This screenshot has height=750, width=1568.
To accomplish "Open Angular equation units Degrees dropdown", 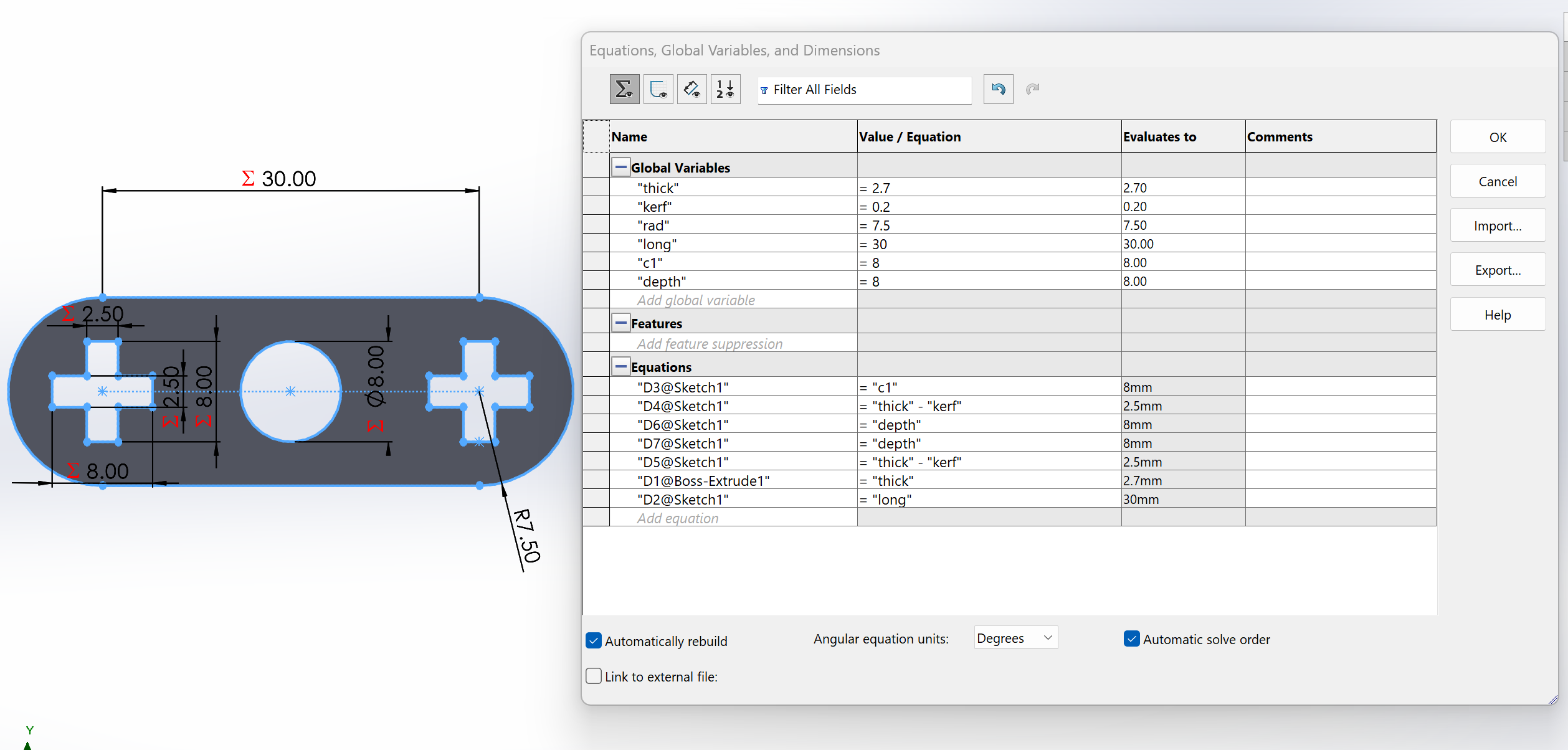I will 1015,638.
